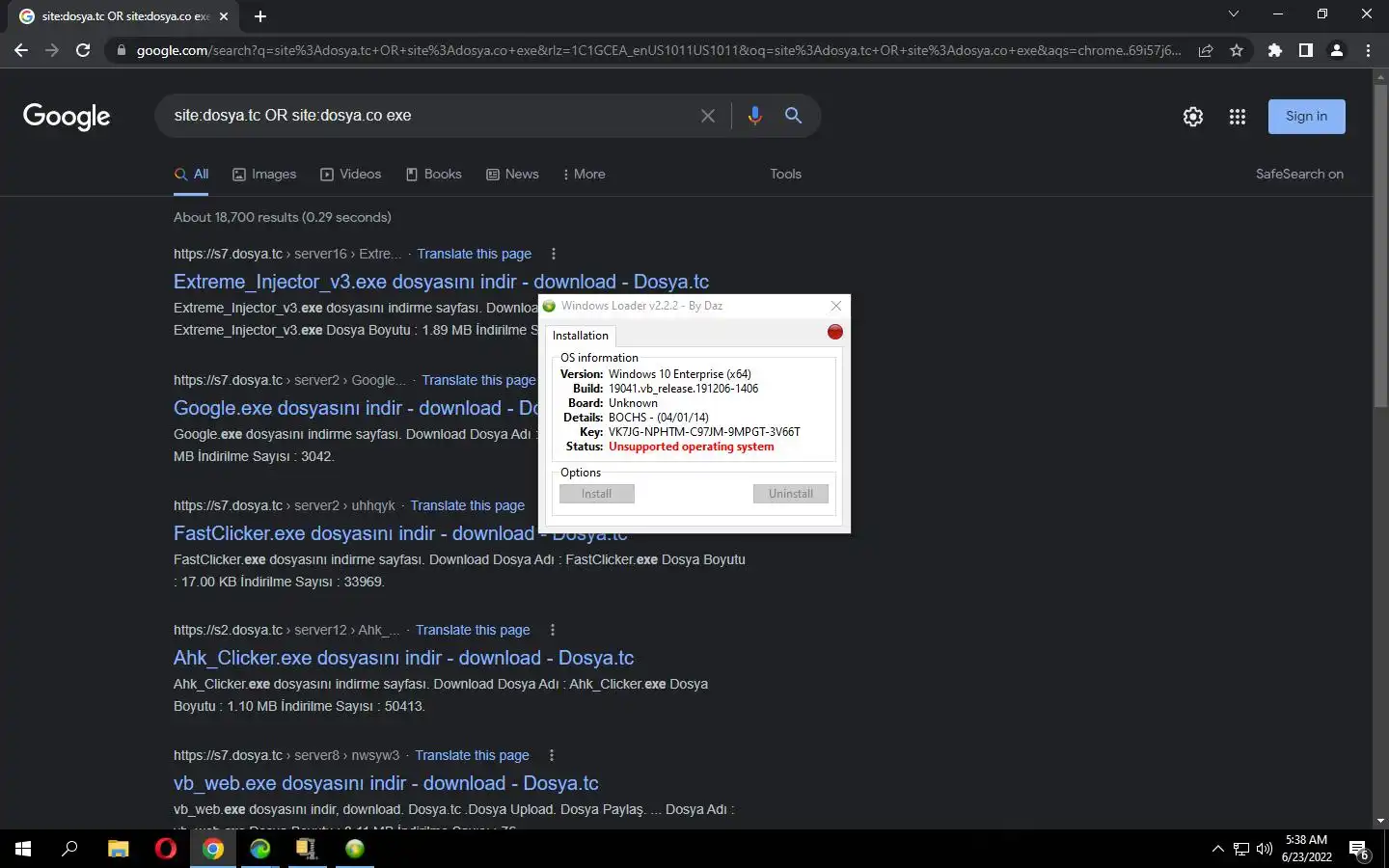Open Google quick settings gear
Screen dimensions: 1389x868
pos(1193,117)
